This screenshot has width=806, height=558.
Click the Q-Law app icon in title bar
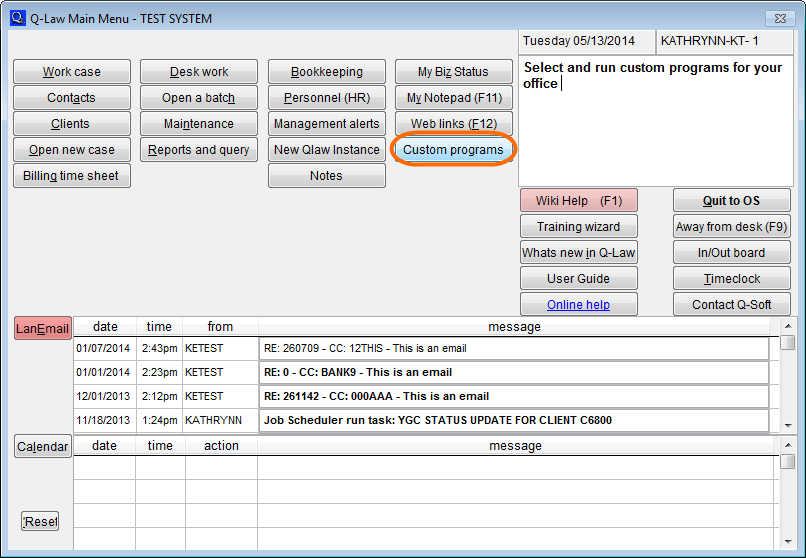click(x=17, y=18)
